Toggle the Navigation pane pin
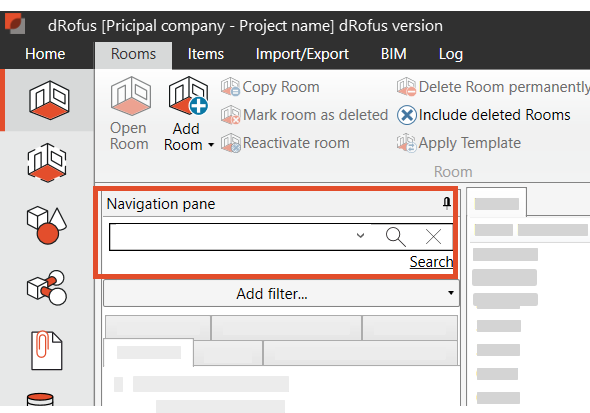The height and width of the screenshot is (413, 590). [x=447, y=203]
